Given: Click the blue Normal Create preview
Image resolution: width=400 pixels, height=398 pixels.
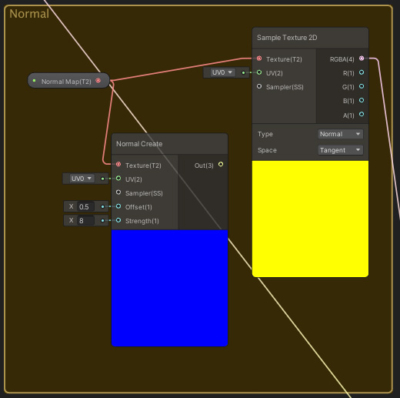Looking at the screenshot, I should point(170,288).
